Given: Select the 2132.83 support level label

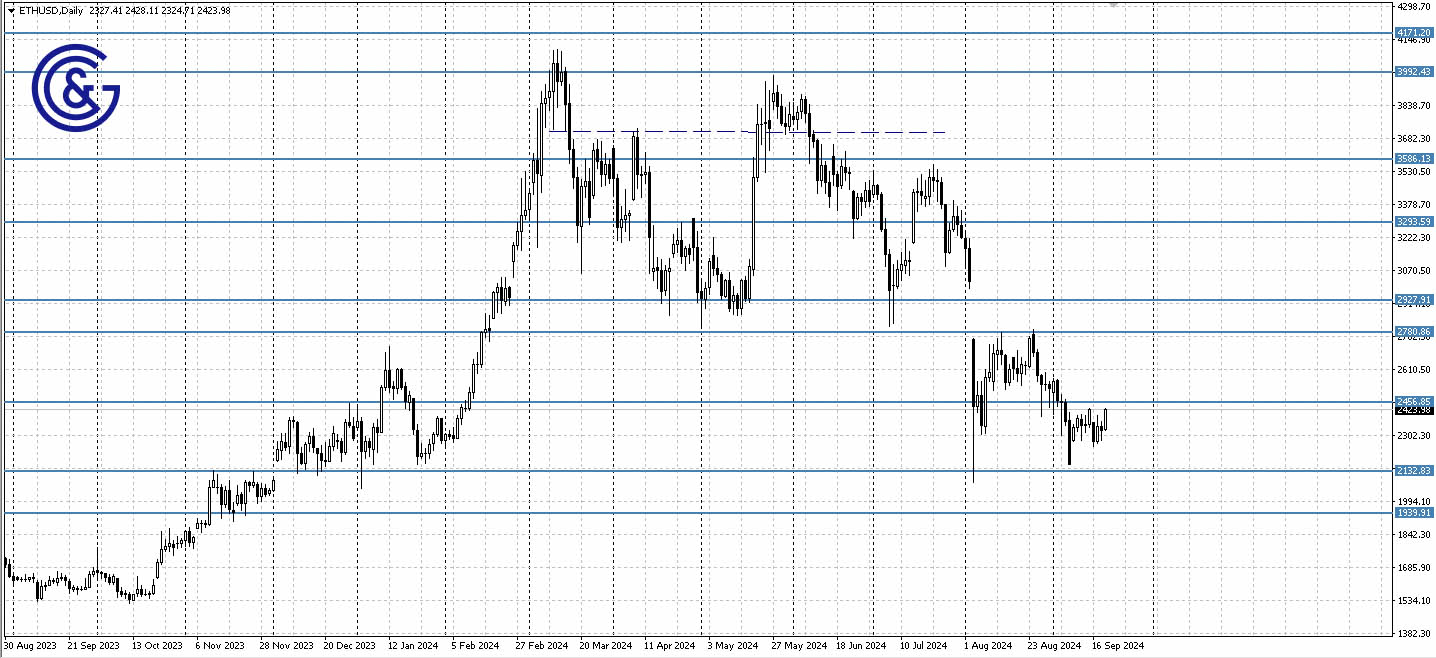Looking at the screenshot, I should pyautogui.click(x=1414, y=470).
